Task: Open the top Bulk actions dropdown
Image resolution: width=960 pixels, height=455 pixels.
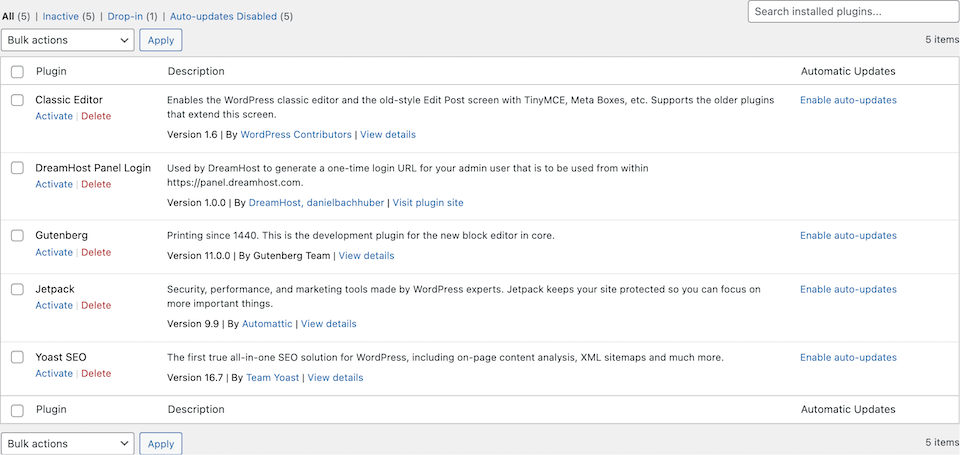Action: tap(68, 40)
